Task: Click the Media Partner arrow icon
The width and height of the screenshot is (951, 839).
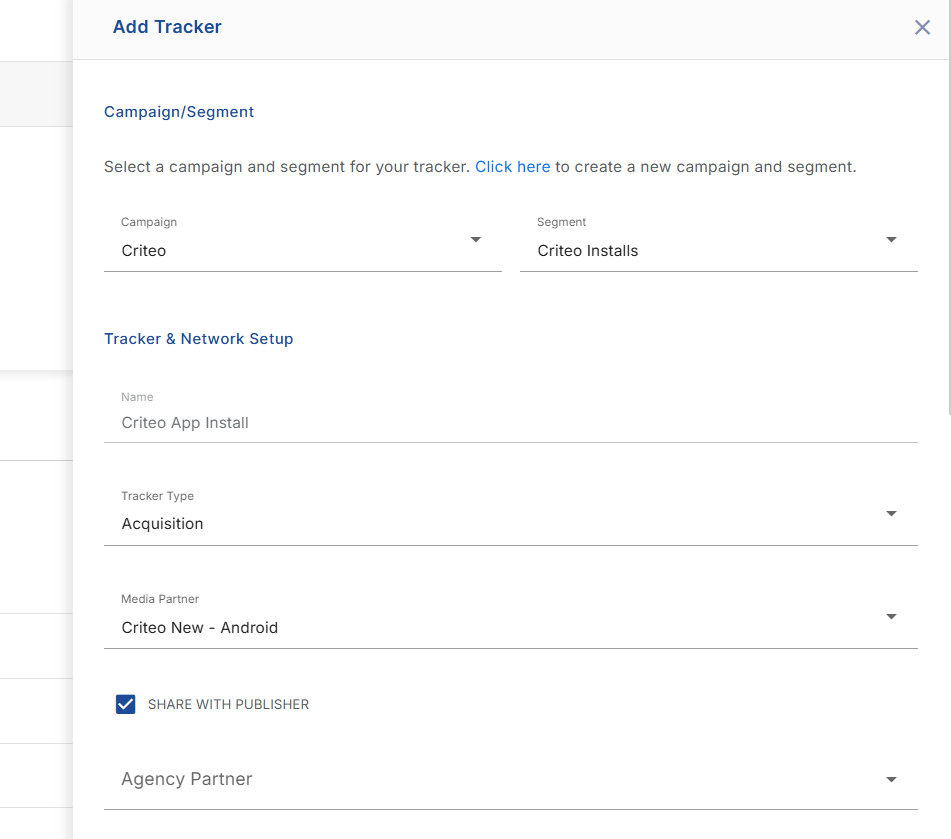Action: coord(892,617)
